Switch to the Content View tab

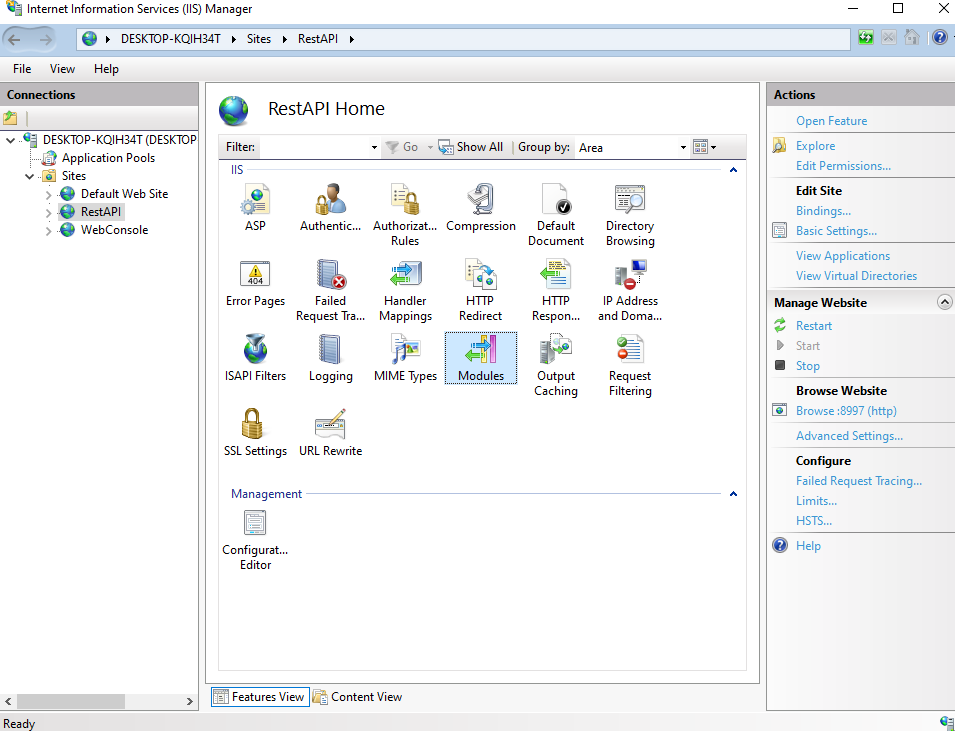[x=358, y=697]
